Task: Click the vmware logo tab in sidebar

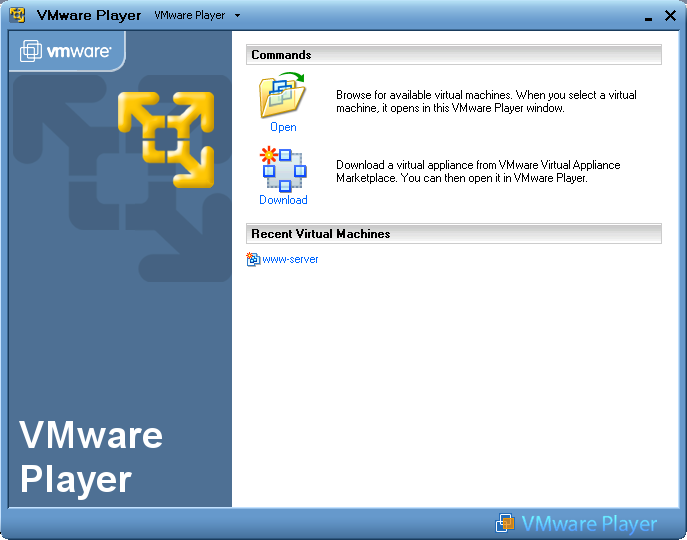Action: (x=67, y=51)
